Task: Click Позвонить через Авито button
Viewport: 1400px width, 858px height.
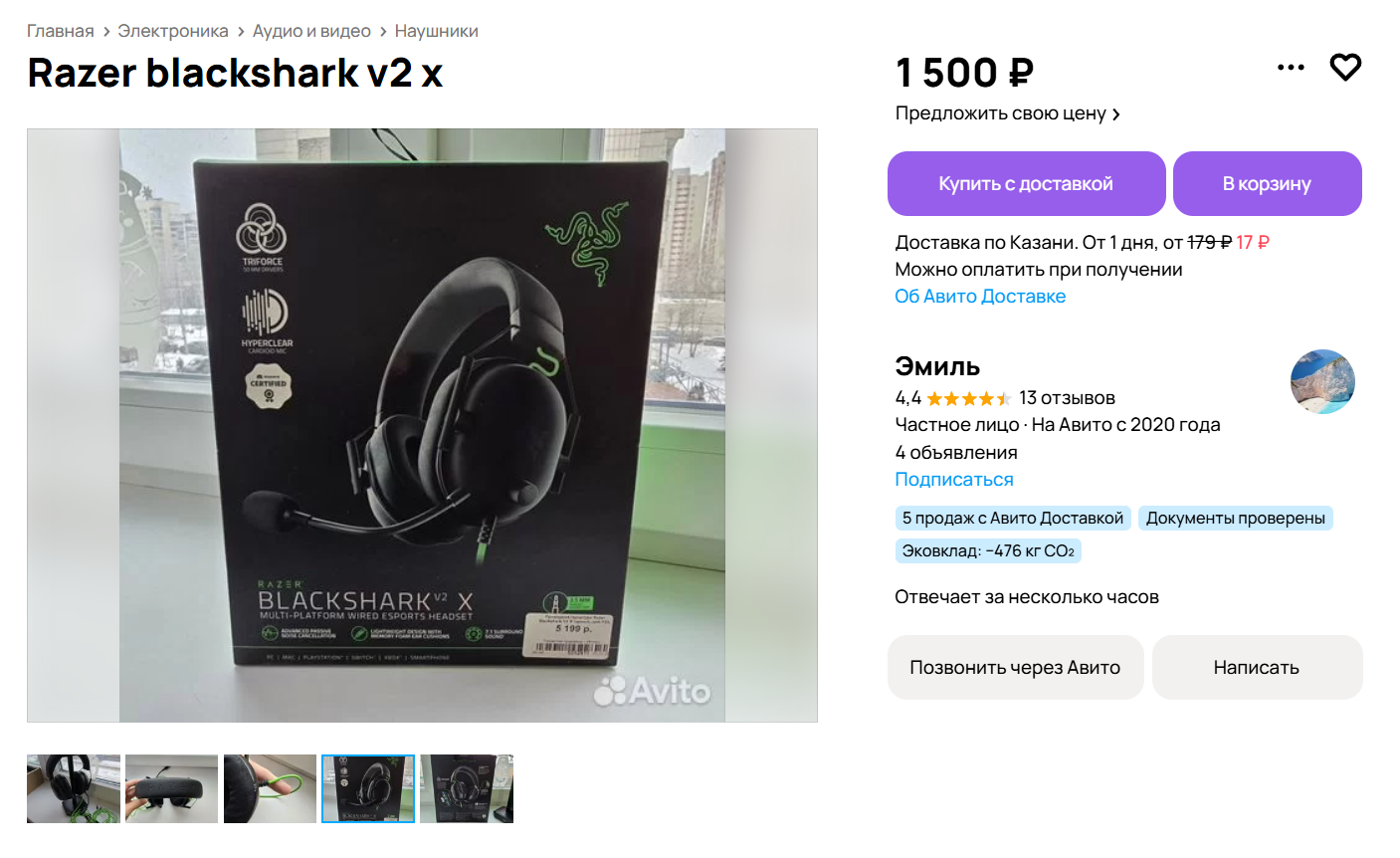Action: point(1015,667)
